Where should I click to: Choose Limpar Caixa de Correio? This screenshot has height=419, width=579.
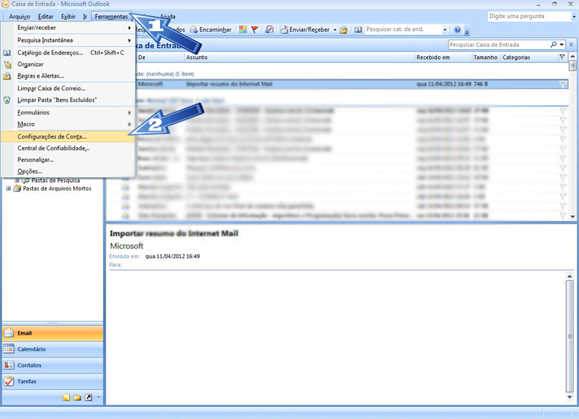(68, 88)
